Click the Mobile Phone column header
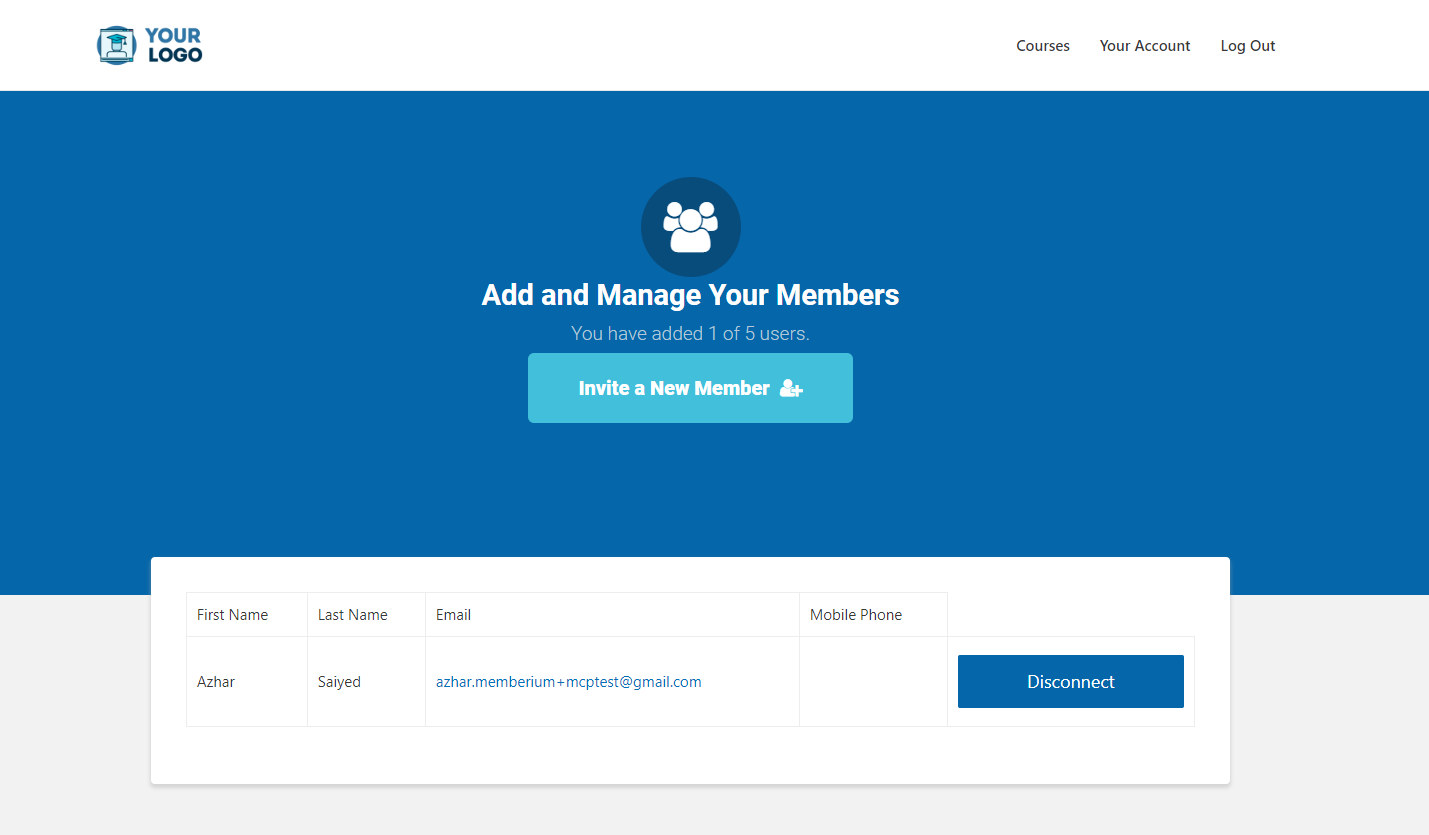Screen dimensions: 1429x835 coord(874,615)
